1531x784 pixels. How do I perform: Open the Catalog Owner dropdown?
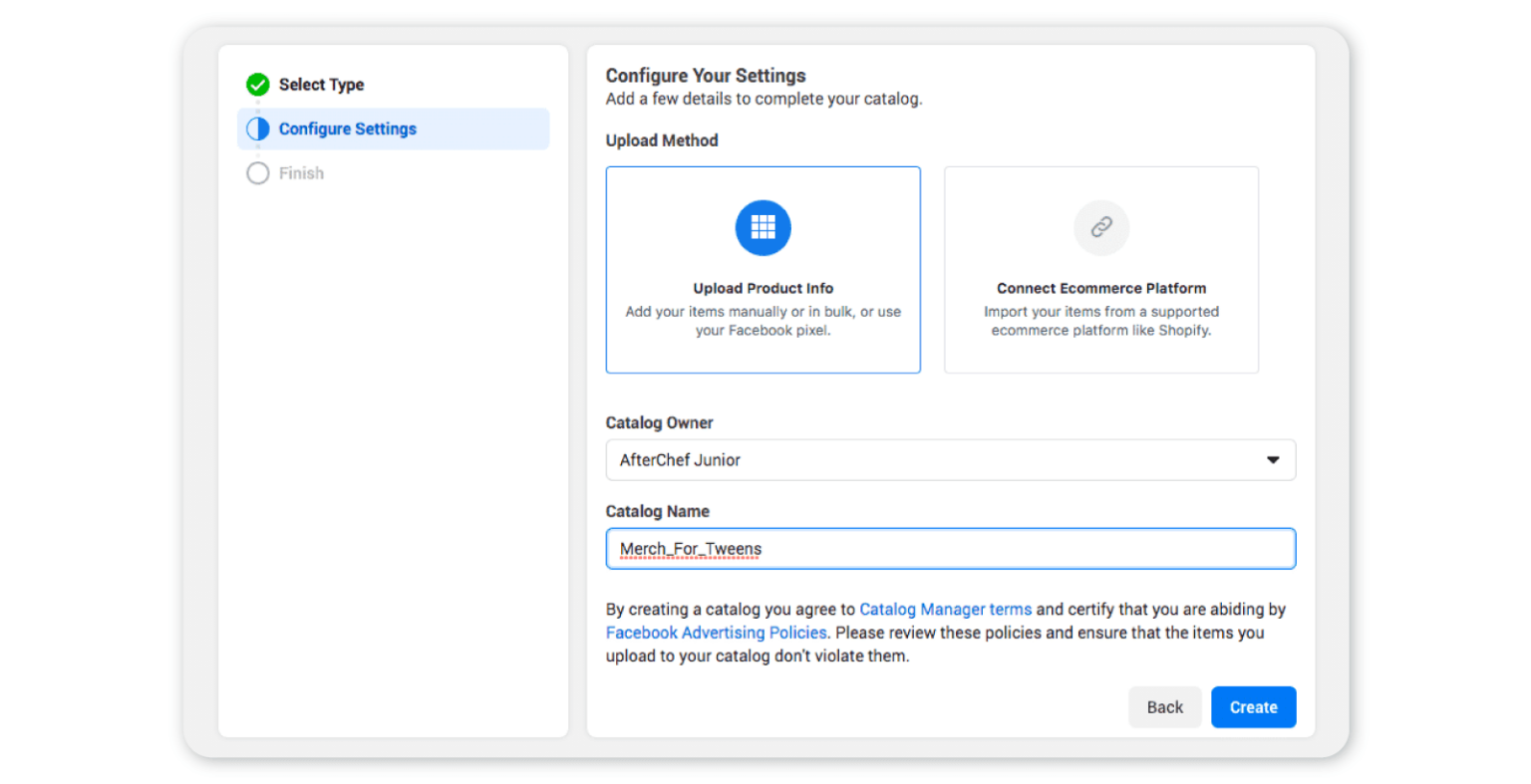coord(950,460)
